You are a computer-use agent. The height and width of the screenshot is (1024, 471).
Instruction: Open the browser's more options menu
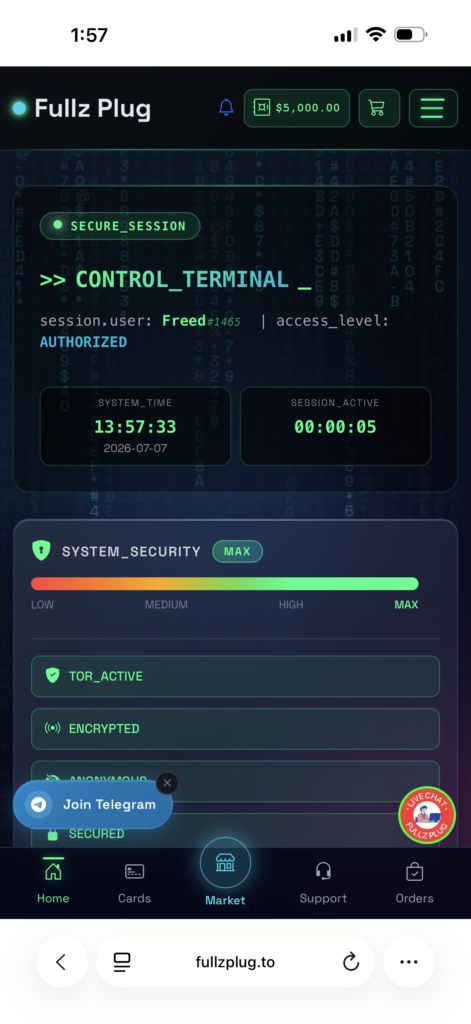tap(409, 961)
